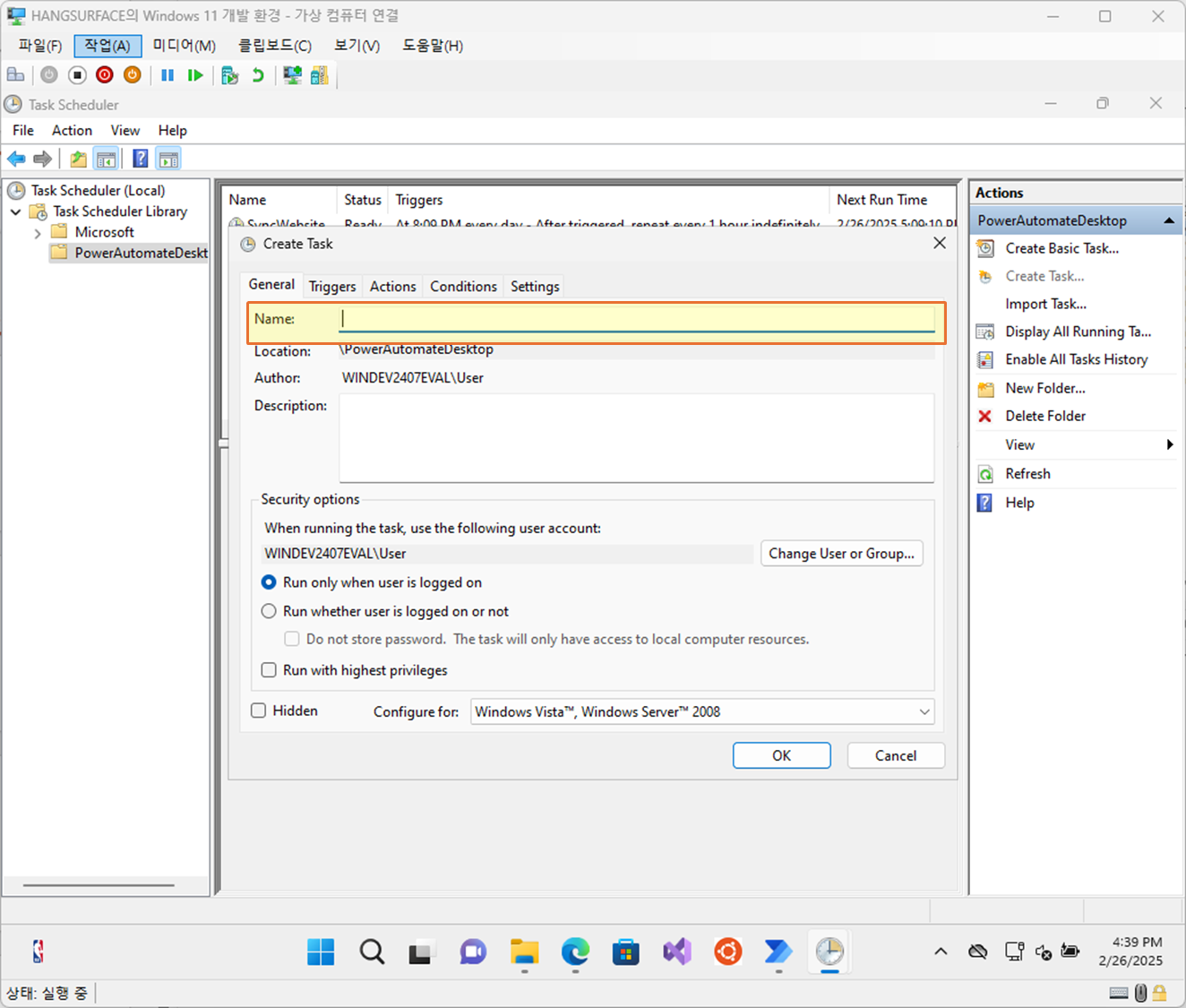Click the Up One Level folder icon
The width and height of the screenshot is (1186, 1008).
79,159
